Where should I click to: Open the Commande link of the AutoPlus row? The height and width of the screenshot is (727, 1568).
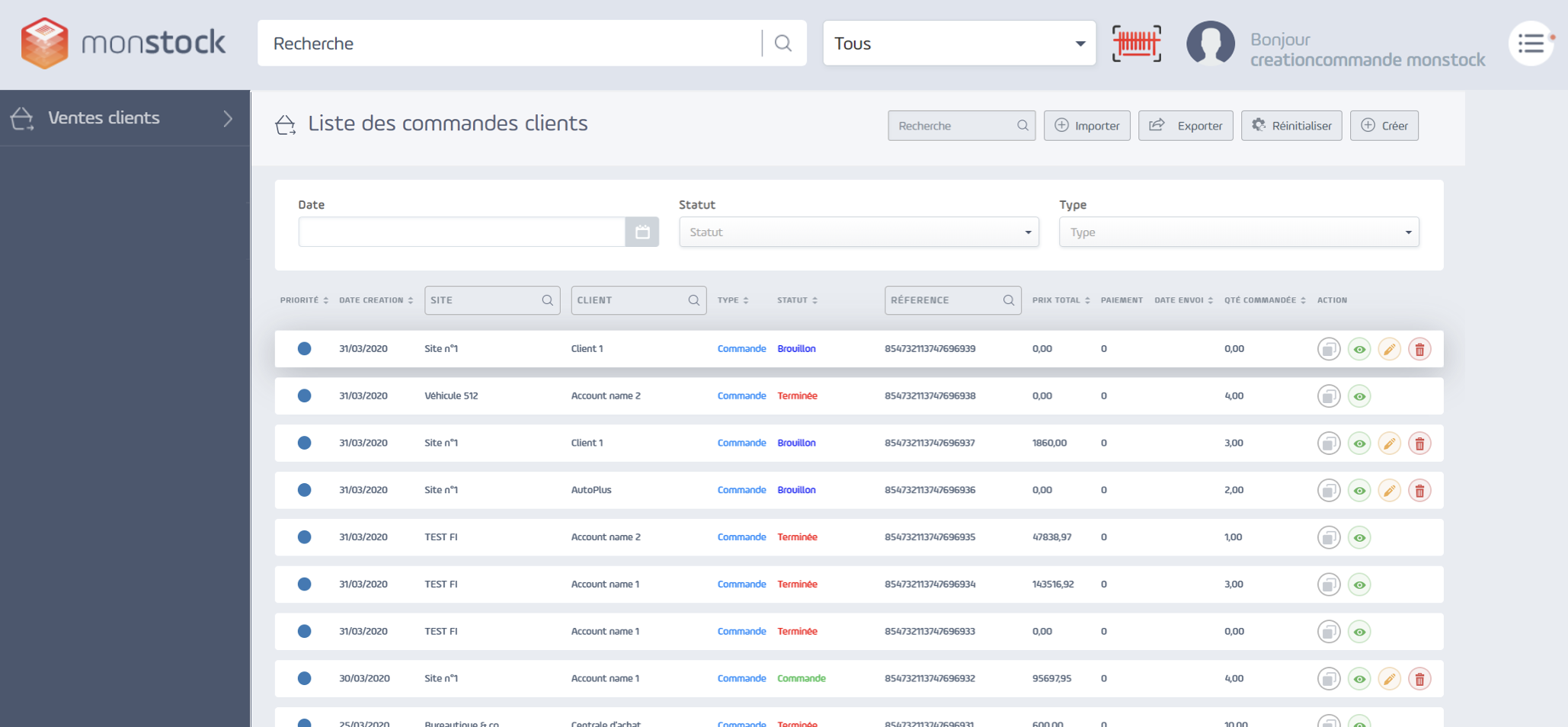741,490
